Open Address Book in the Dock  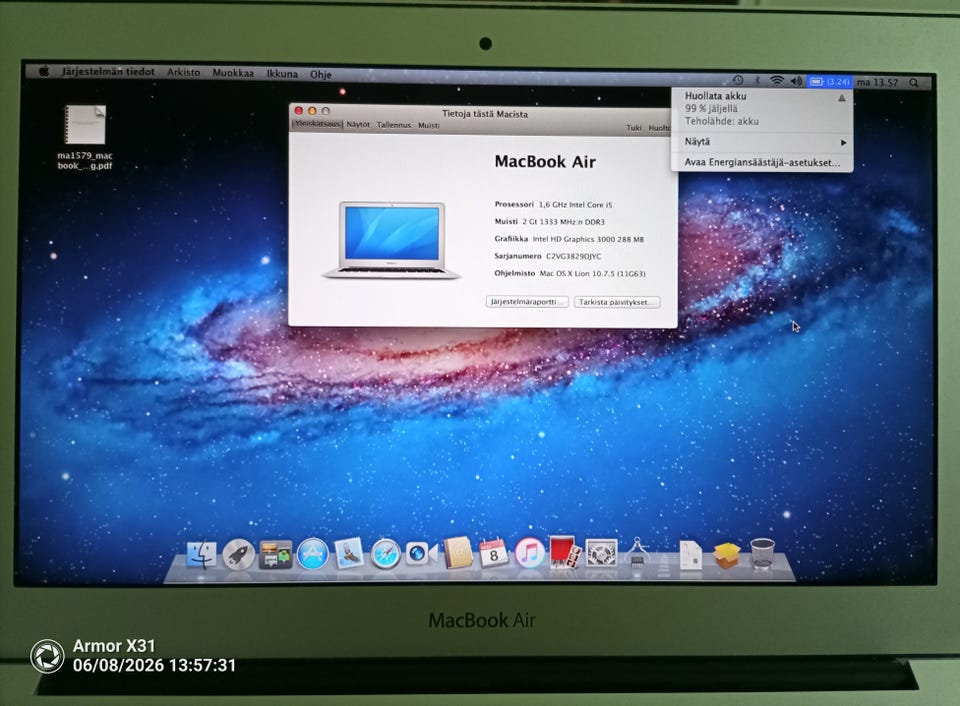[x=458, y=554]
